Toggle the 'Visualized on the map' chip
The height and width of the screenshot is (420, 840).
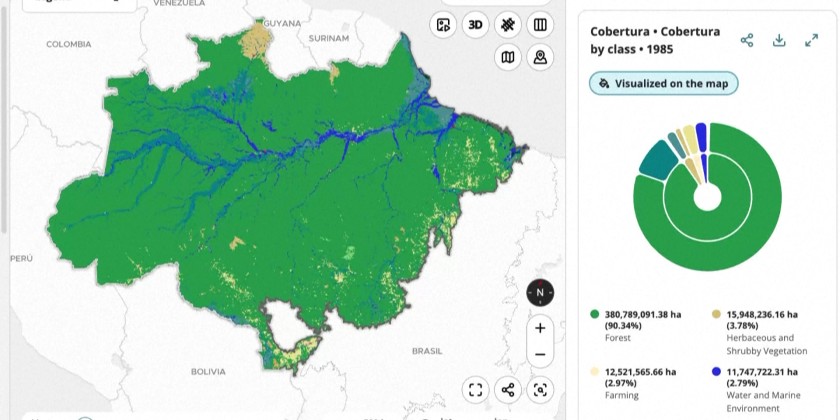664,84
